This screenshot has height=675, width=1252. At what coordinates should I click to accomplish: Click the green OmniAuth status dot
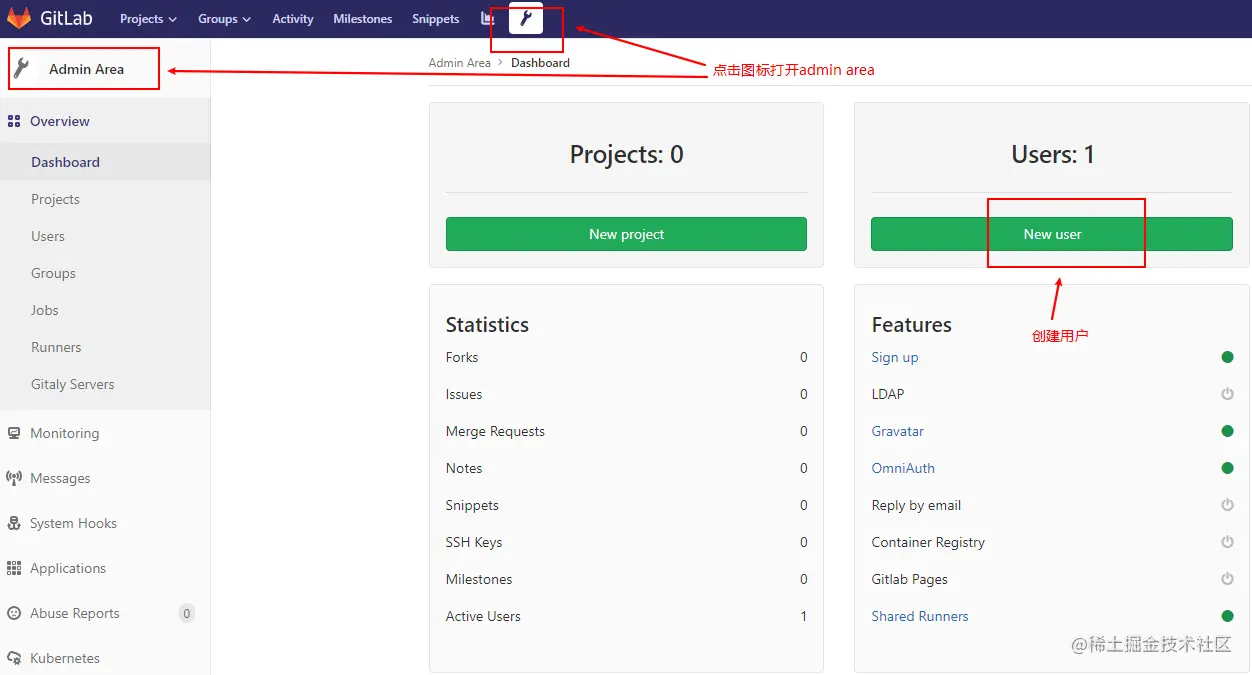[1227, 468]
